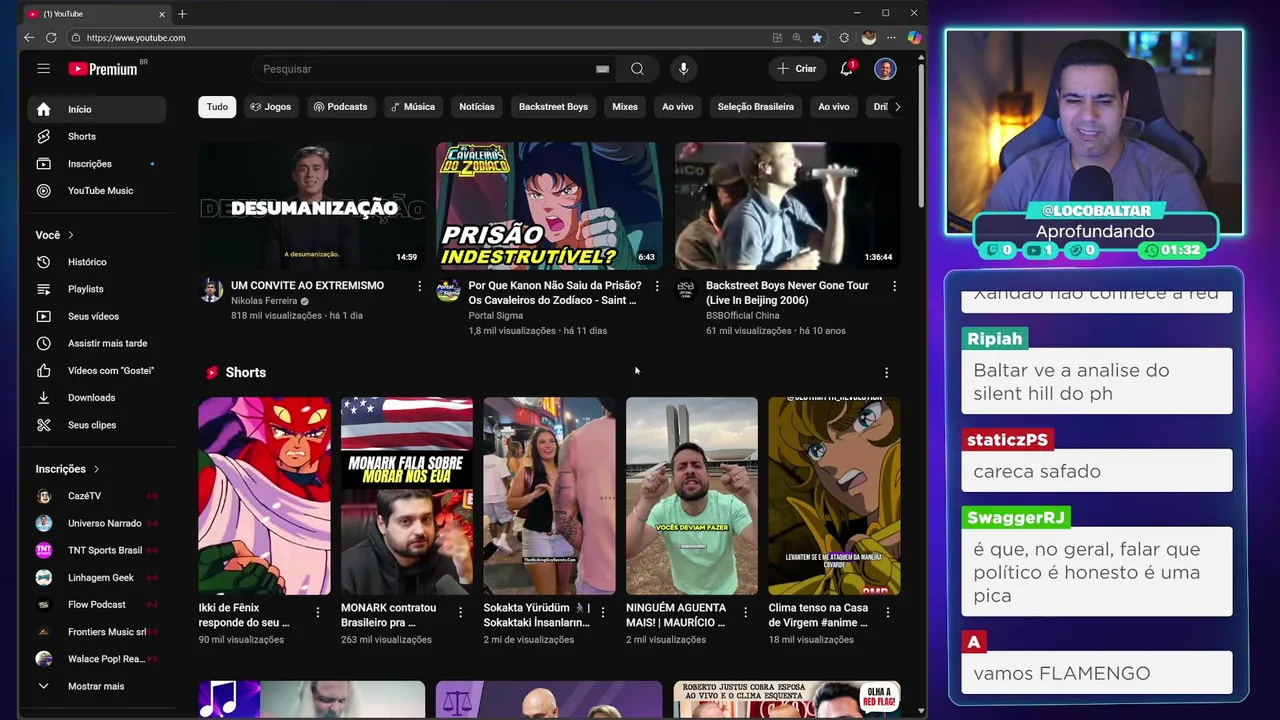Image resolution: width=1280 pixels, height=720 pixels.
Task: Open the hamburger guide menu
Action: pos(43,68)
